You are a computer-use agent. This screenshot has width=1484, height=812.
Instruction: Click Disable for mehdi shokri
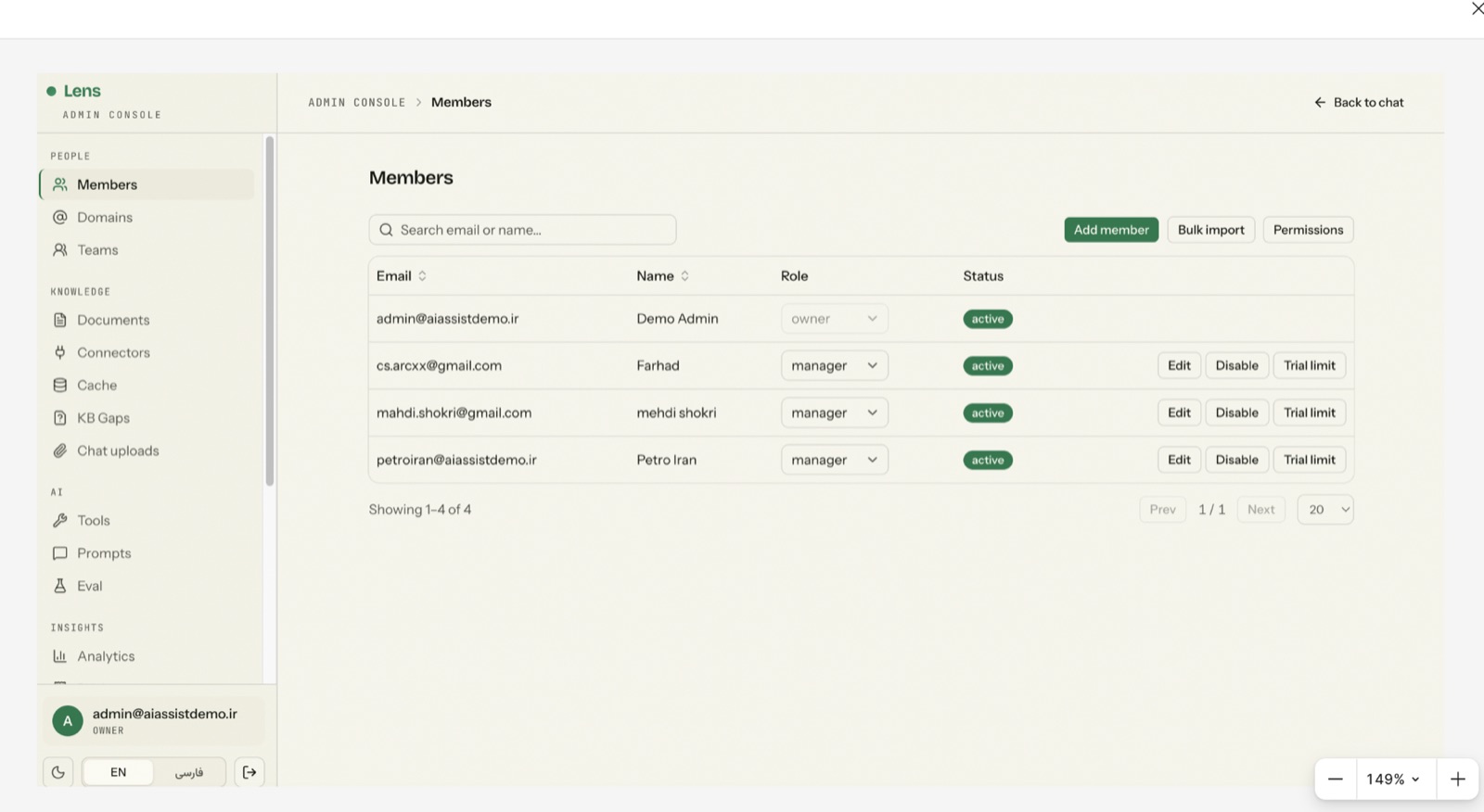1236,412
